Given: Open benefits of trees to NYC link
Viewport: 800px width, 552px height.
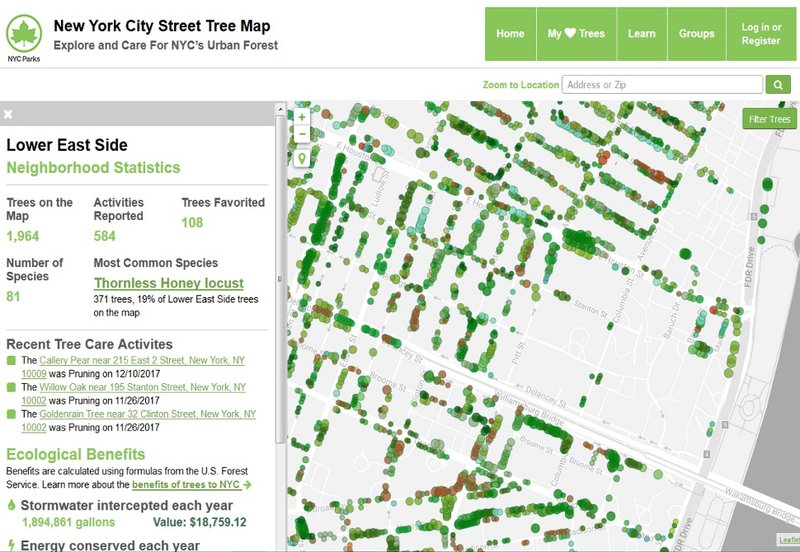Looking at the screenshot, I should (x=186, y=485).
